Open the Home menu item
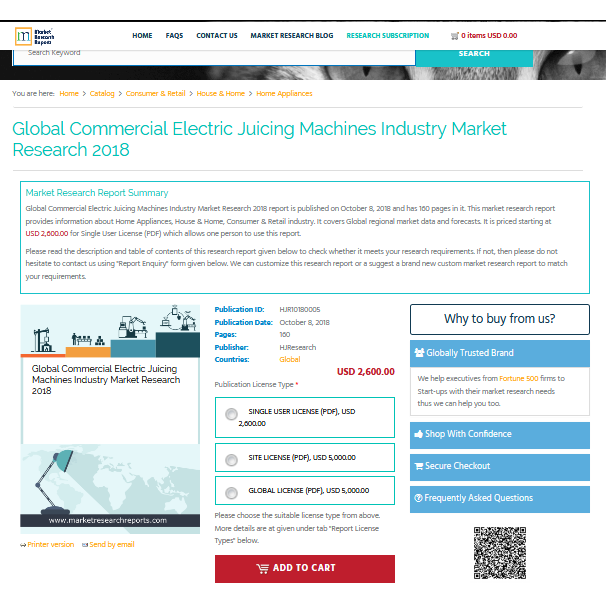 (x=142, y=36)
